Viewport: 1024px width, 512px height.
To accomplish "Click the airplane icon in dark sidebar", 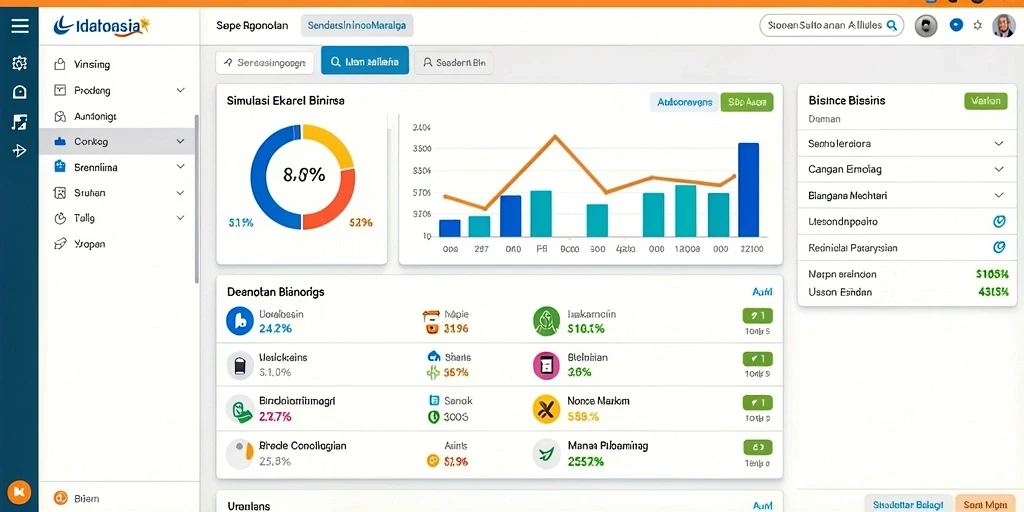I will click(x=20, y=151).
